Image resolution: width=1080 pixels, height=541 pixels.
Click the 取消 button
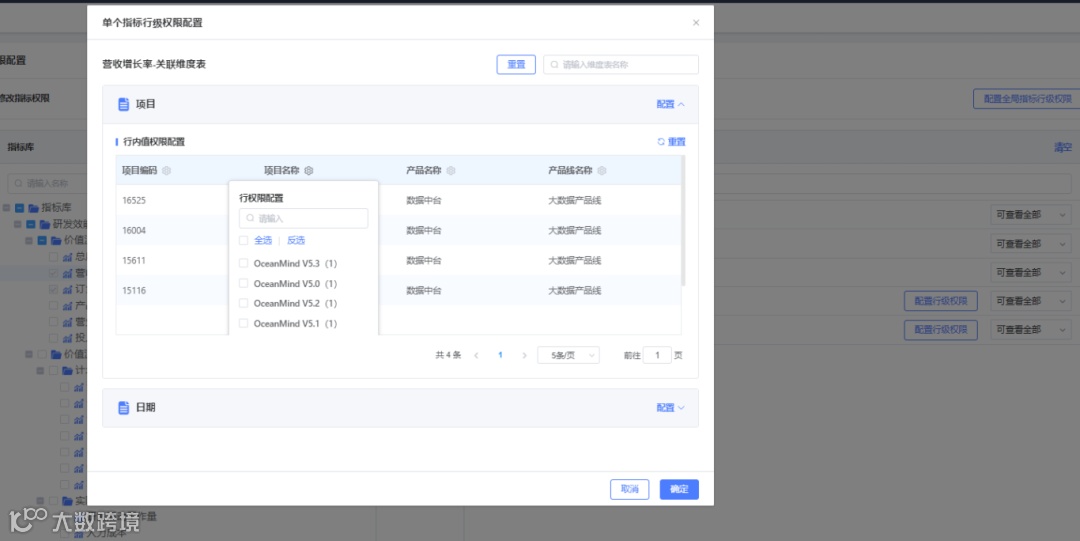pos(630,489)
